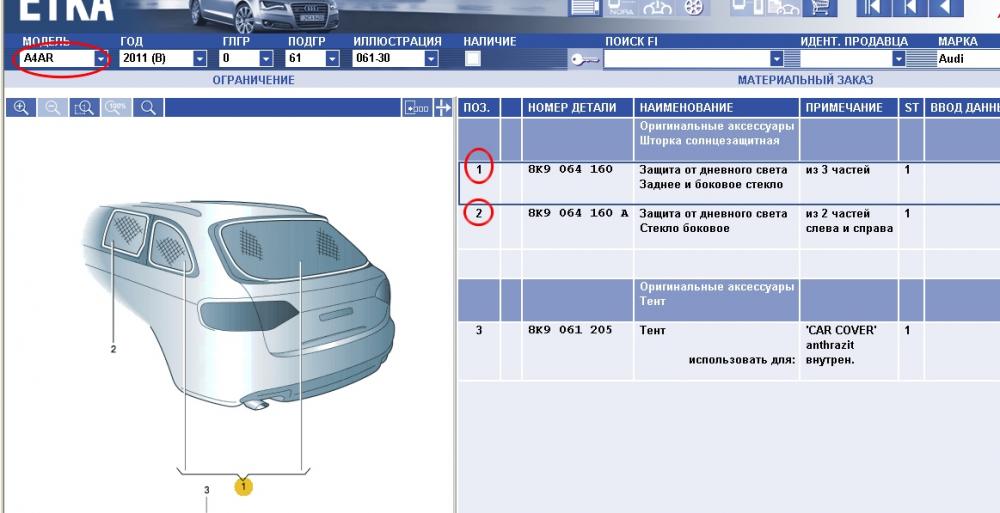Click the key icon beside ПОИСК FI
This screenshot has height=513, width=1000.
point(584,59)
